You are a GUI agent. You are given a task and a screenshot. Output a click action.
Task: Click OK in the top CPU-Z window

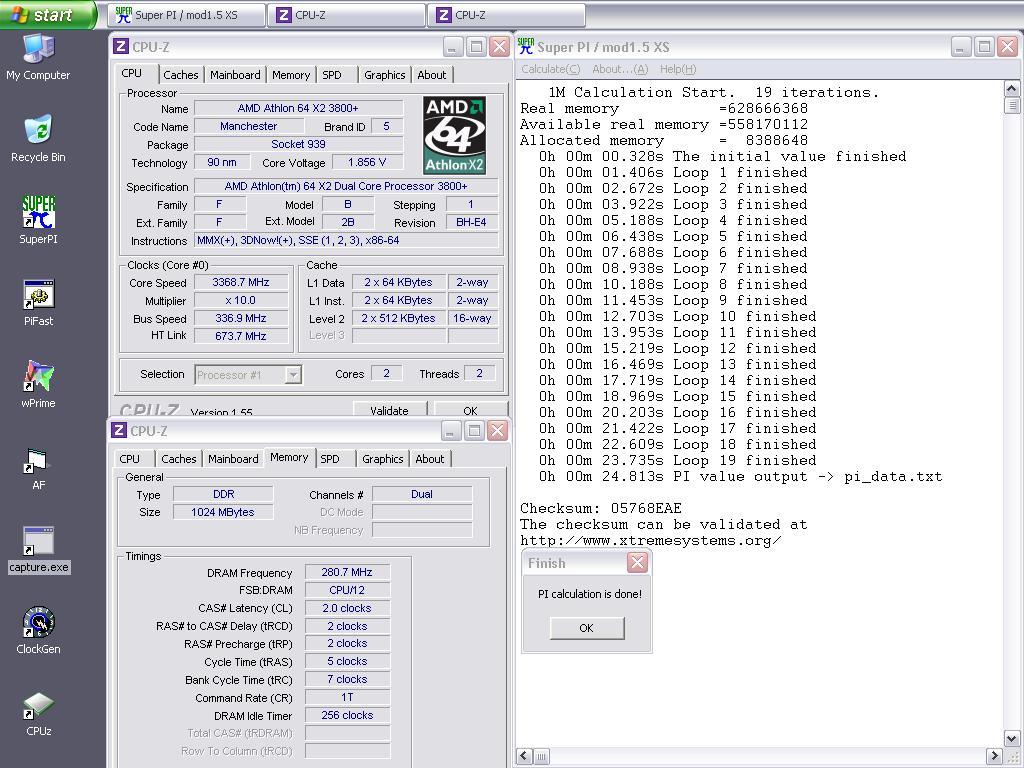click(470, 409)
